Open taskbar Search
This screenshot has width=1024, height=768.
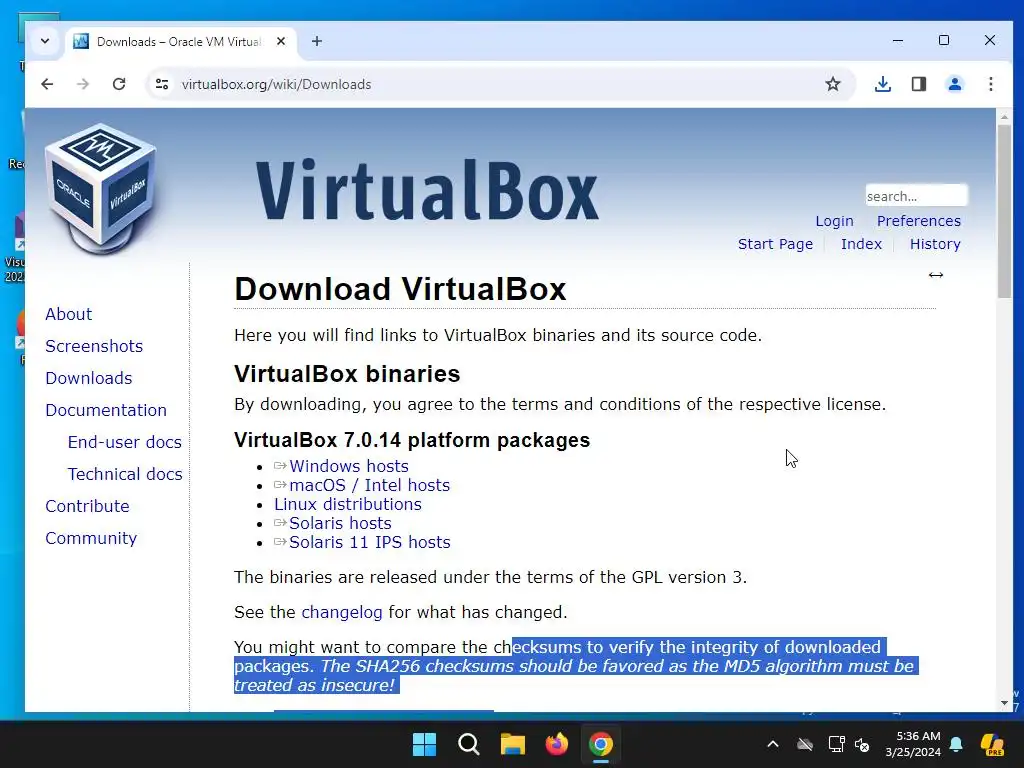tap(468, 744)
